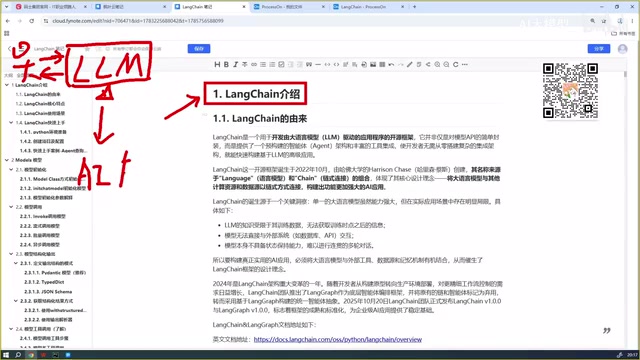Screen dimensions: 640x360
Task: Jump to outline item 1.2 LangChain
Action: click(40, 104)
